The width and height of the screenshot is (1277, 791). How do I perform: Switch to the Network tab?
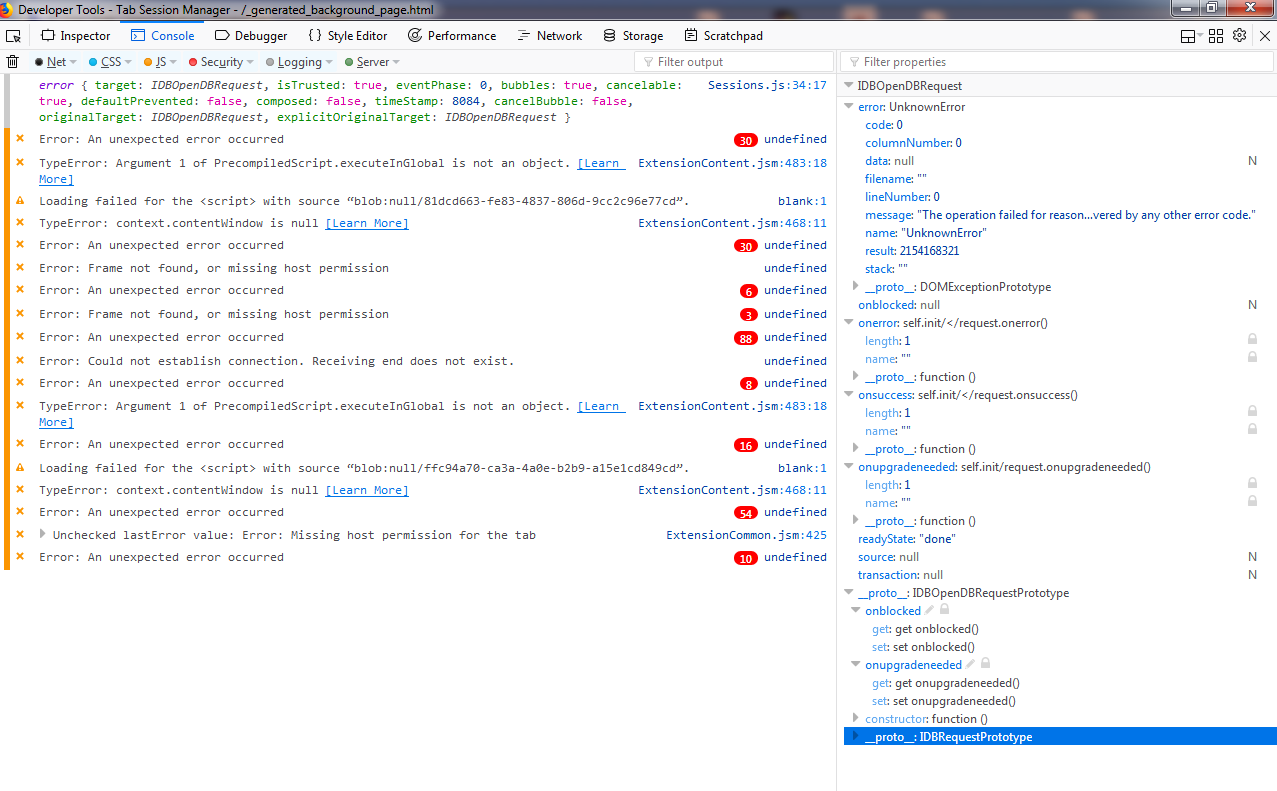550,36
